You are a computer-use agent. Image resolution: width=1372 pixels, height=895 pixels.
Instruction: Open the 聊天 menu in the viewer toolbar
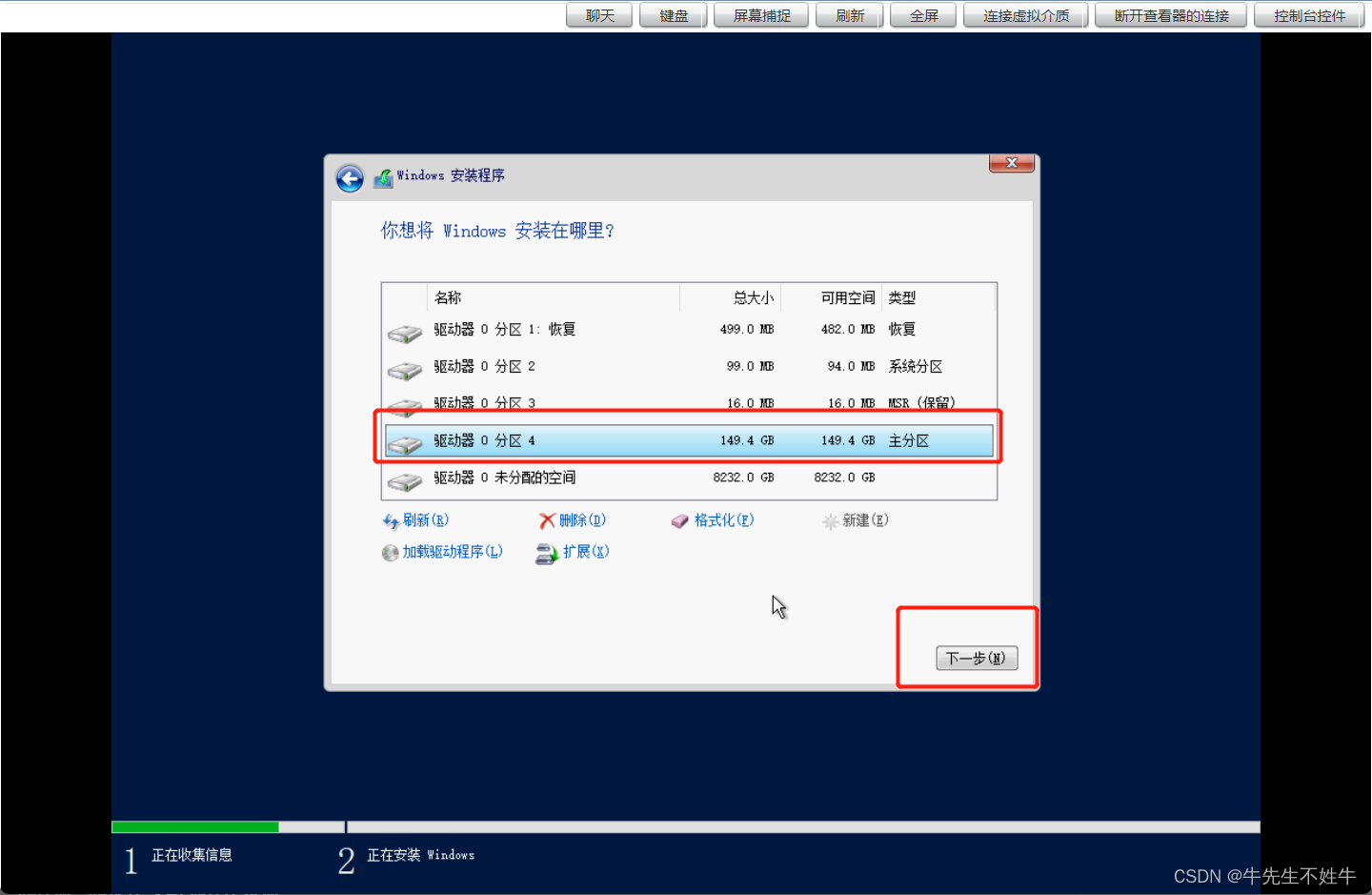click(599, 15)
